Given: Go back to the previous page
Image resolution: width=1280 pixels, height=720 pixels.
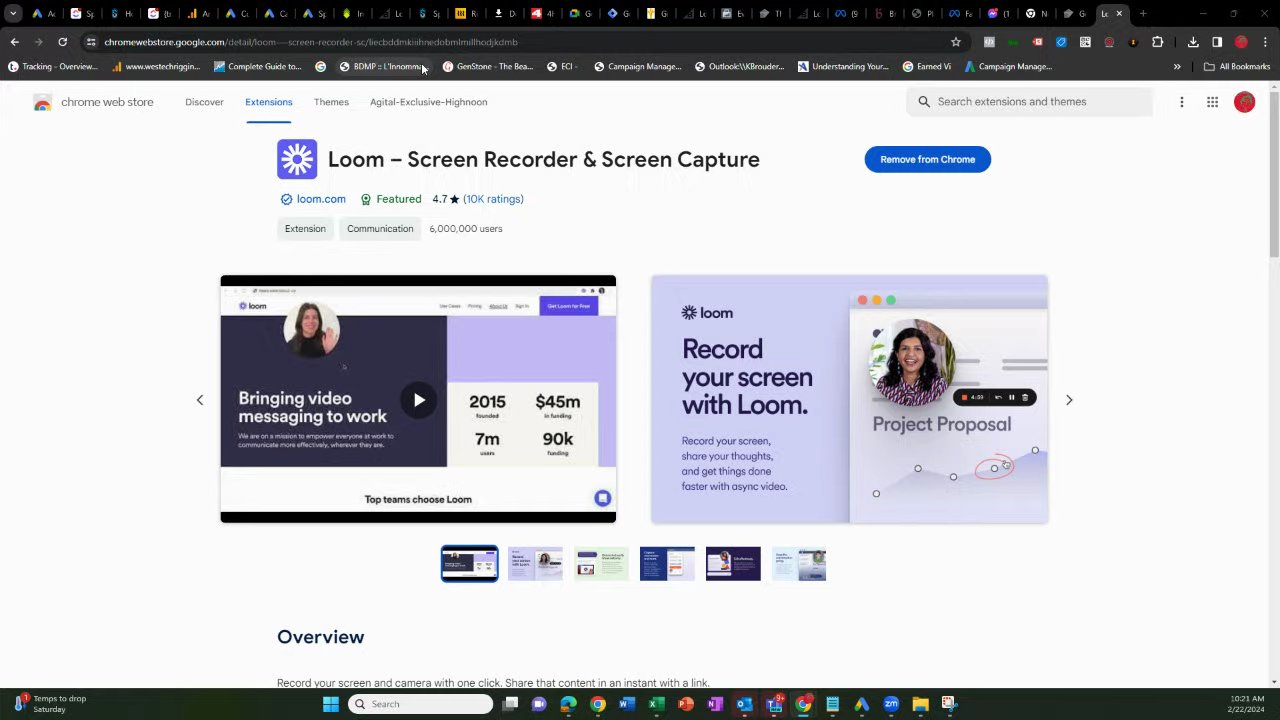Looking at the screenshot, I should coord(14,42).
